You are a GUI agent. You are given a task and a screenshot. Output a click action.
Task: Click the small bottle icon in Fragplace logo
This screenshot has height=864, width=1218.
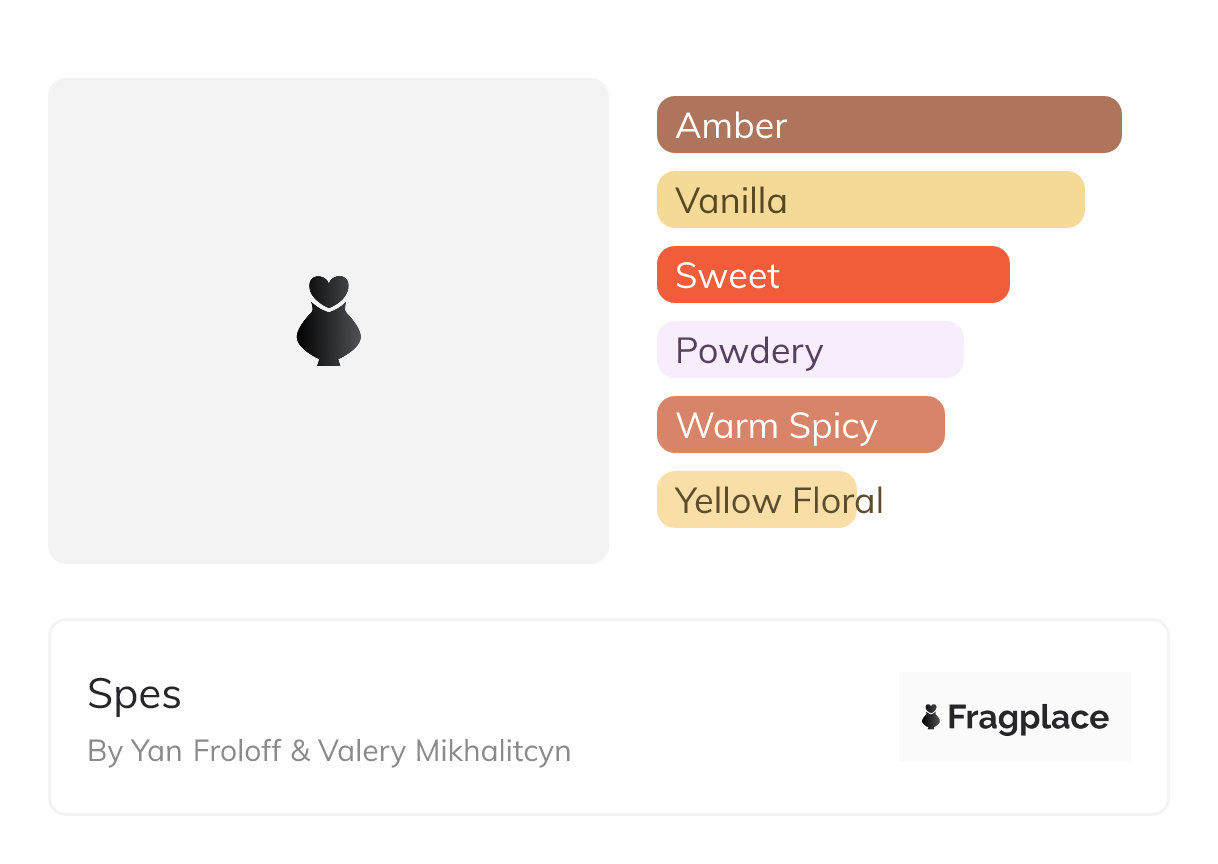click(x=931, y=717)
